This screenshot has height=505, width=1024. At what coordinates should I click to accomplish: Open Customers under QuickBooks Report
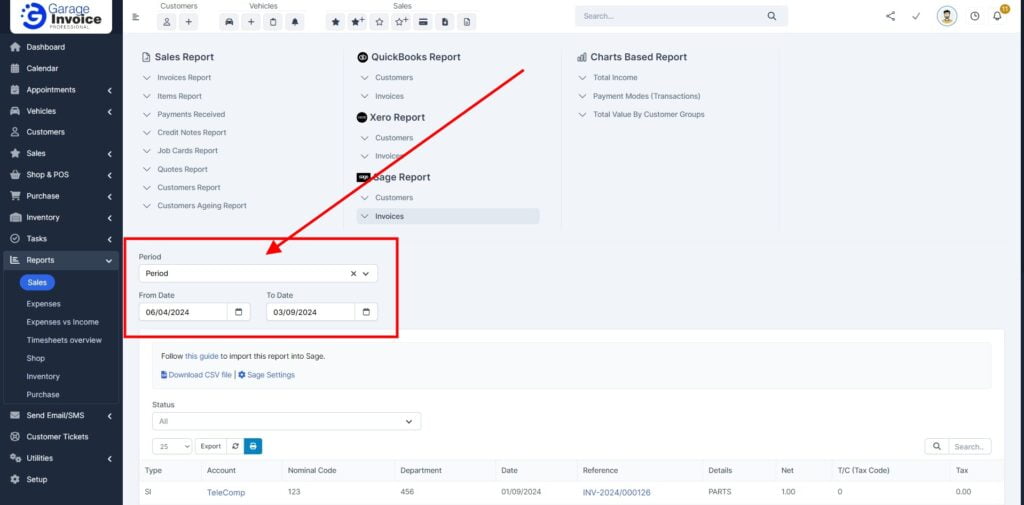click(394, 78)
